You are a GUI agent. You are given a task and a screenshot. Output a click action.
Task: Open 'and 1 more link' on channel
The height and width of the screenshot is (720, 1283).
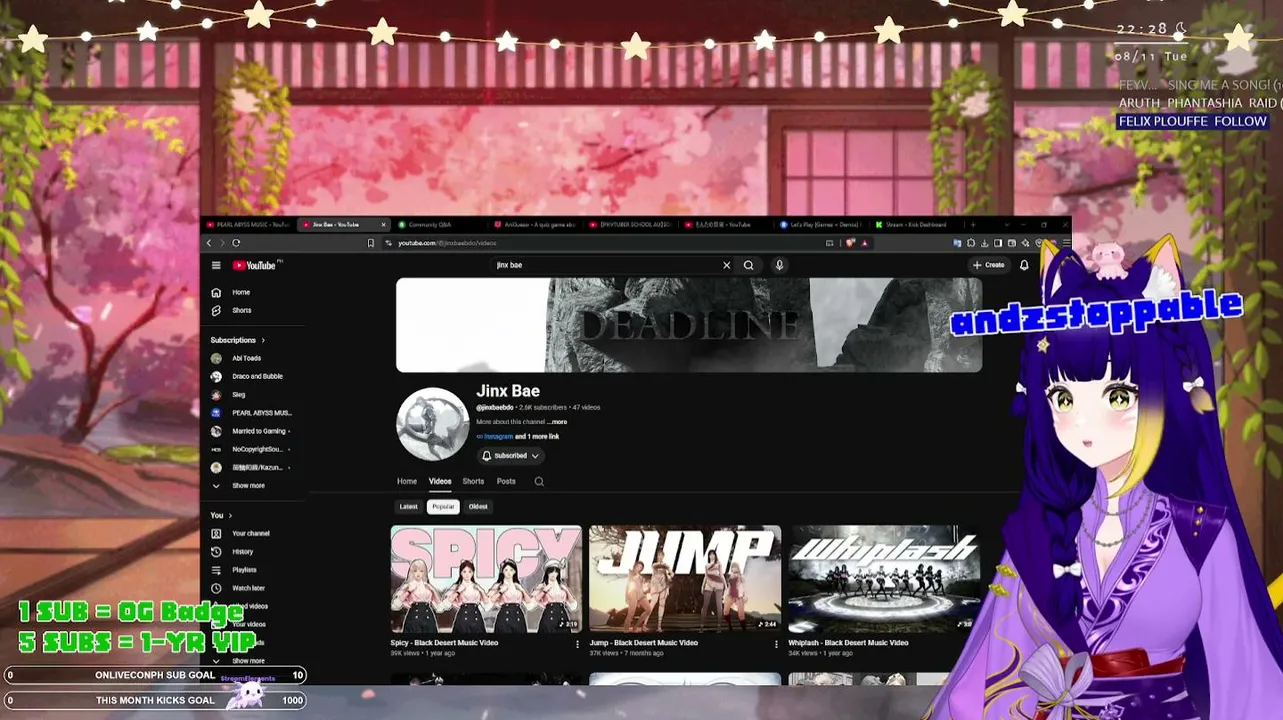(537, 437)
